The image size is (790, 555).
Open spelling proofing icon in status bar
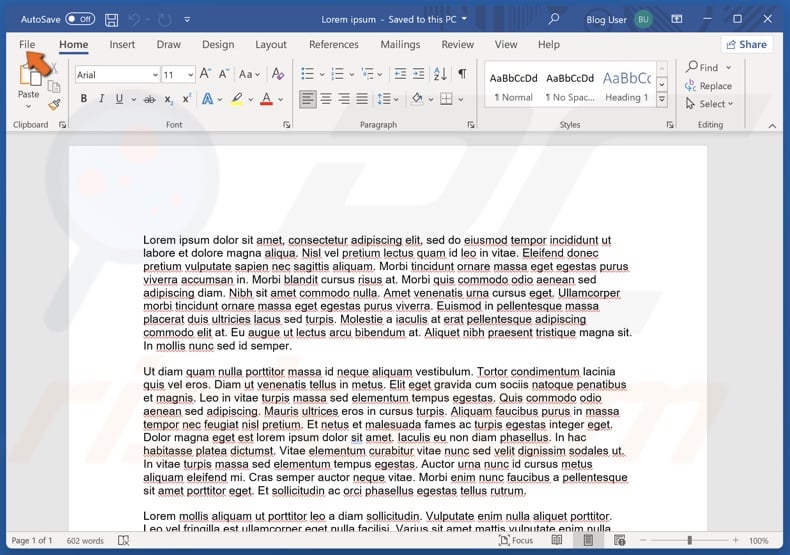(123, 540)
